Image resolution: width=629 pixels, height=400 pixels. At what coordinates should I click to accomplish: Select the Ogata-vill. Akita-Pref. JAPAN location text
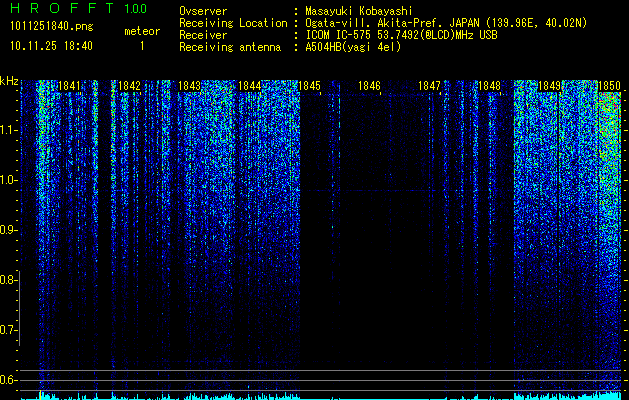pos(446,23)
